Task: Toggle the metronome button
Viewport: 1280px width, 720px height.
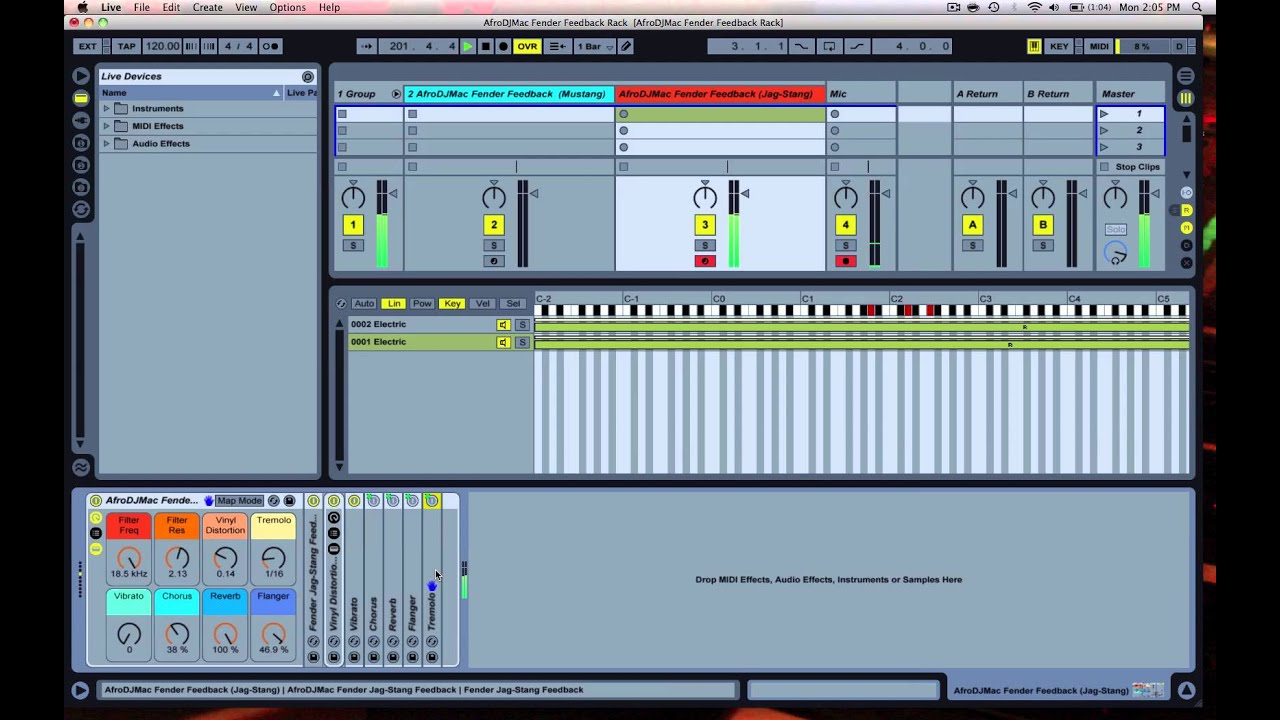Action: 271,46
